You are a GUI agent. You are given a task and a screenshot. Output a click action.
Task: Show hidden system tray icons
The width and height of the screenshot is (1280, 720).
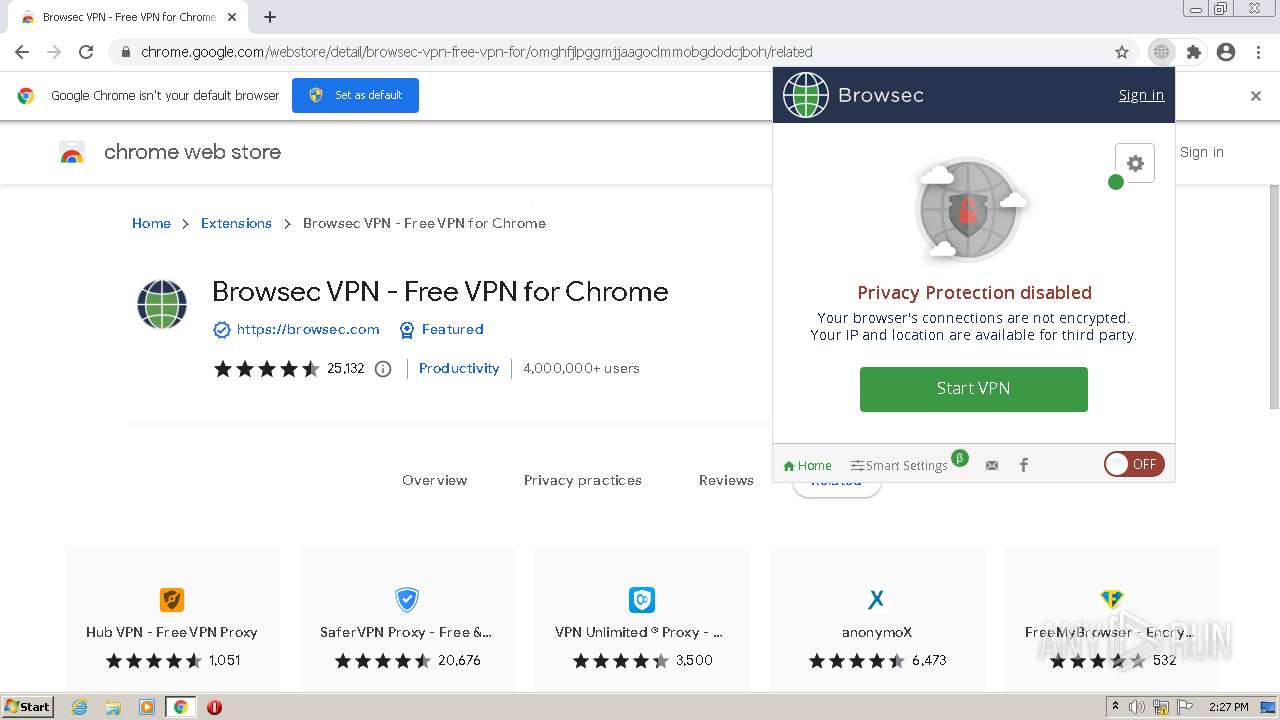[x=1114, y=707]
